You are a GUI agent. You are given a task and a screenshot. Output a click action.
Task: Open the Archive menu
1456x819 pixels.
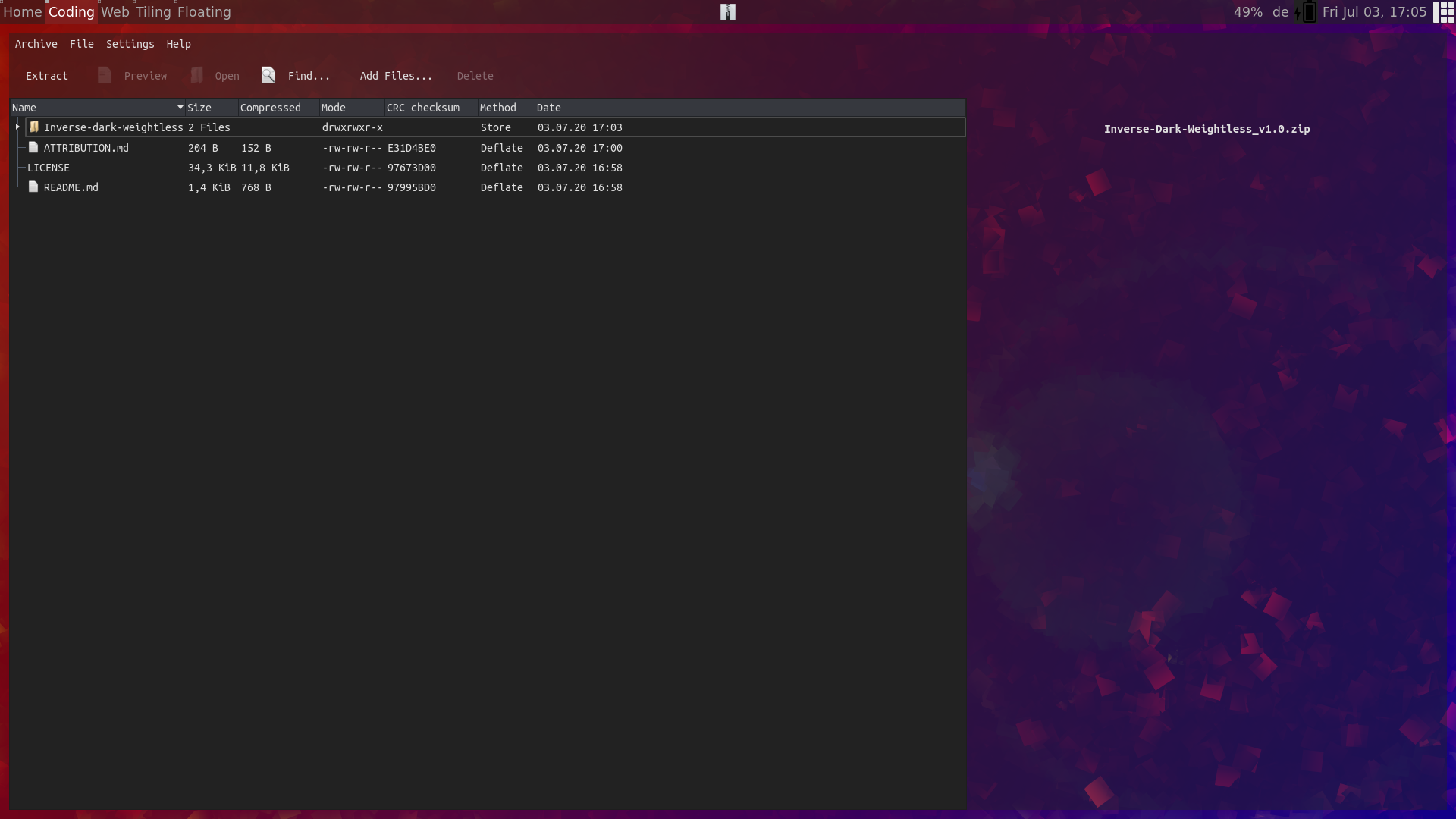coord(36,44)
